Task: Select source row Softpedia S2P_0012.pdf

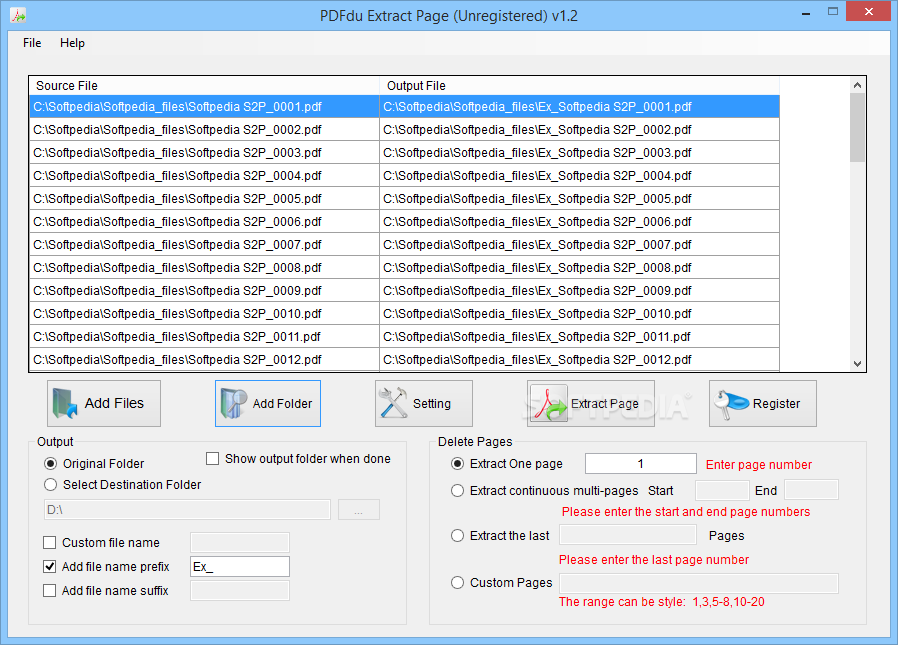Action: [x=204, y=359]
